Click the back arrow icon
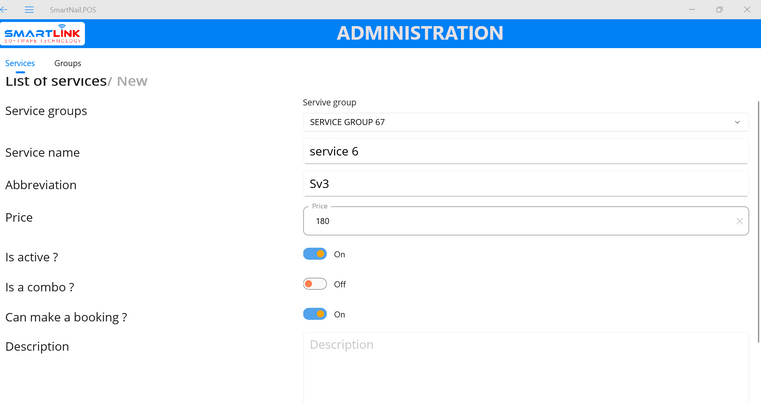761x404 pixels. 5,9
